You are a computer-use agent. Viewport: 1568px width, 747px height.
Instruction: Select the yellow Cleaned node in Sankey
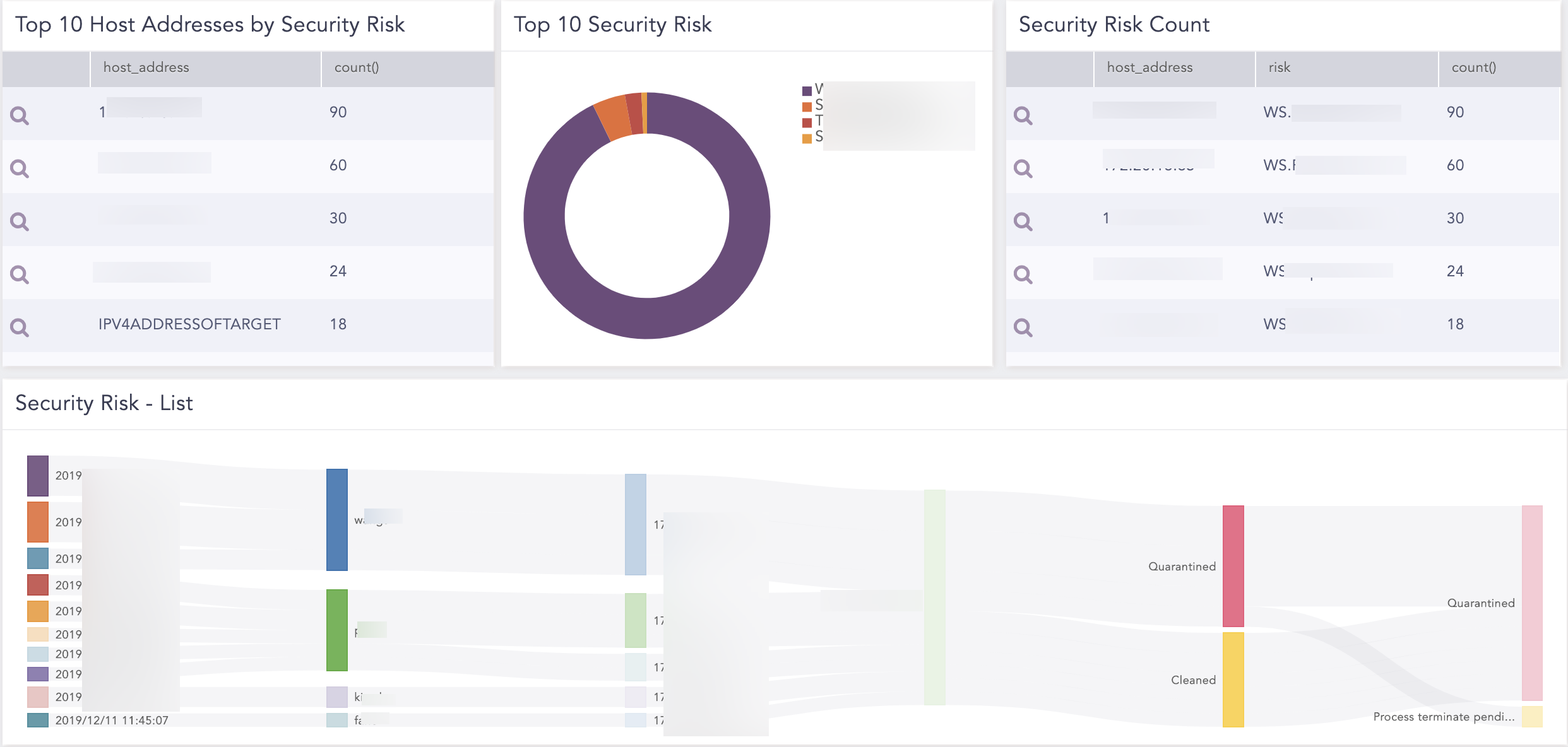1233,679
